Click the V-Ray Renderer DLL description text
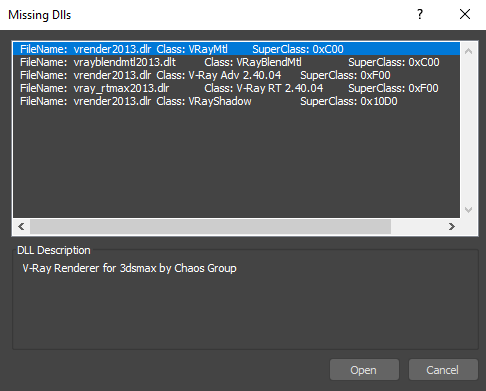 129,268
